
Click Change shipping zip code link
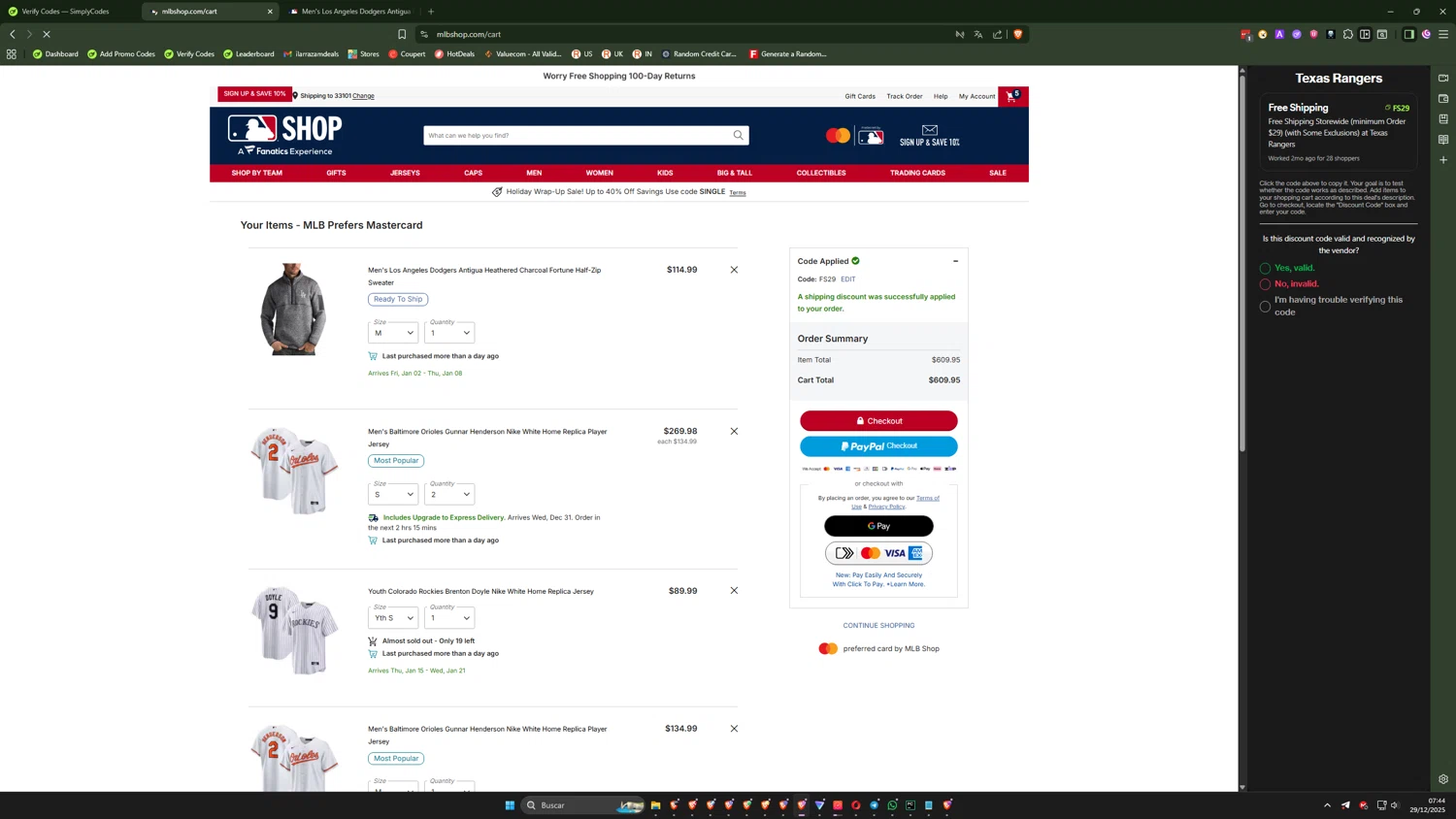(x=363, y=96)
